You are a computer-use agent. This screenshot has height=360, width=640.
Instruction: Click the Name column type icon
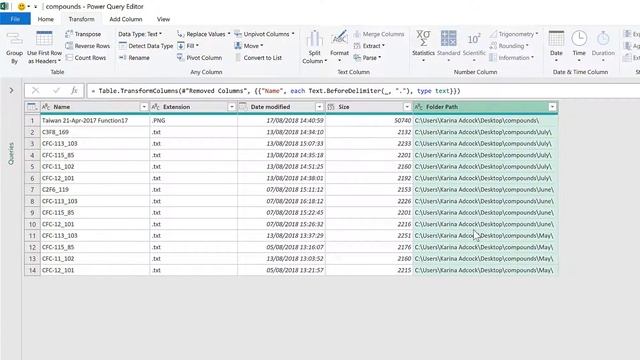pyautogui.click(x=46, y=107)
